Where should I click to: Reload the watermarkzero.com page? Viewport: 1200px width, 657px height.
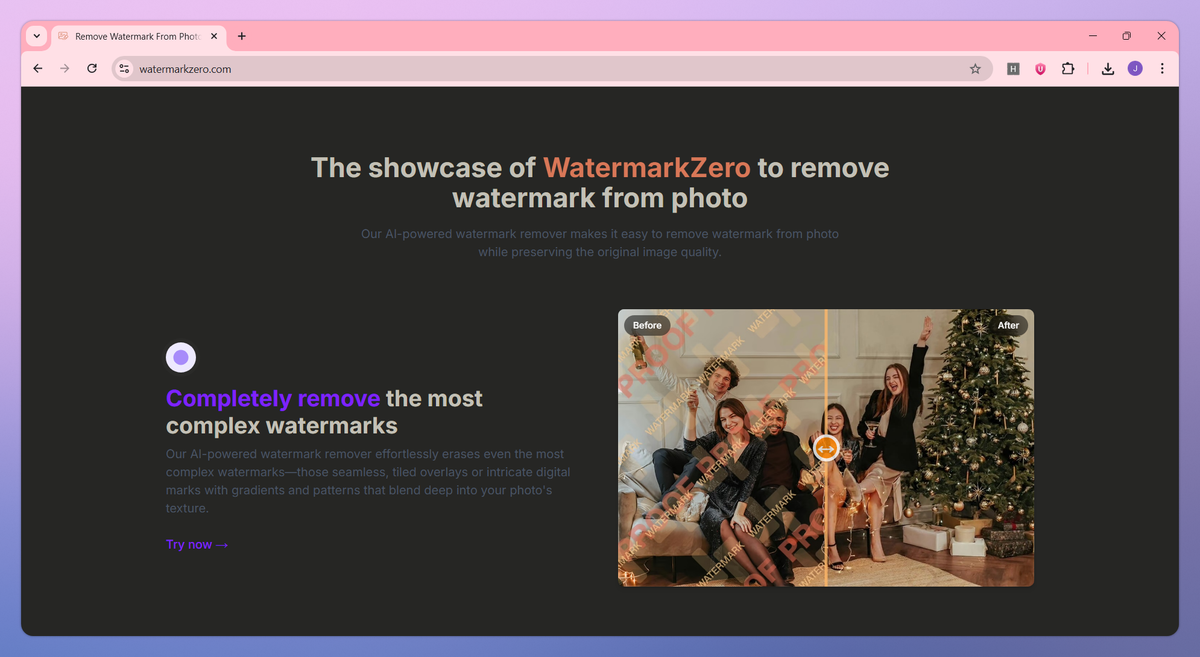point(92,69)
